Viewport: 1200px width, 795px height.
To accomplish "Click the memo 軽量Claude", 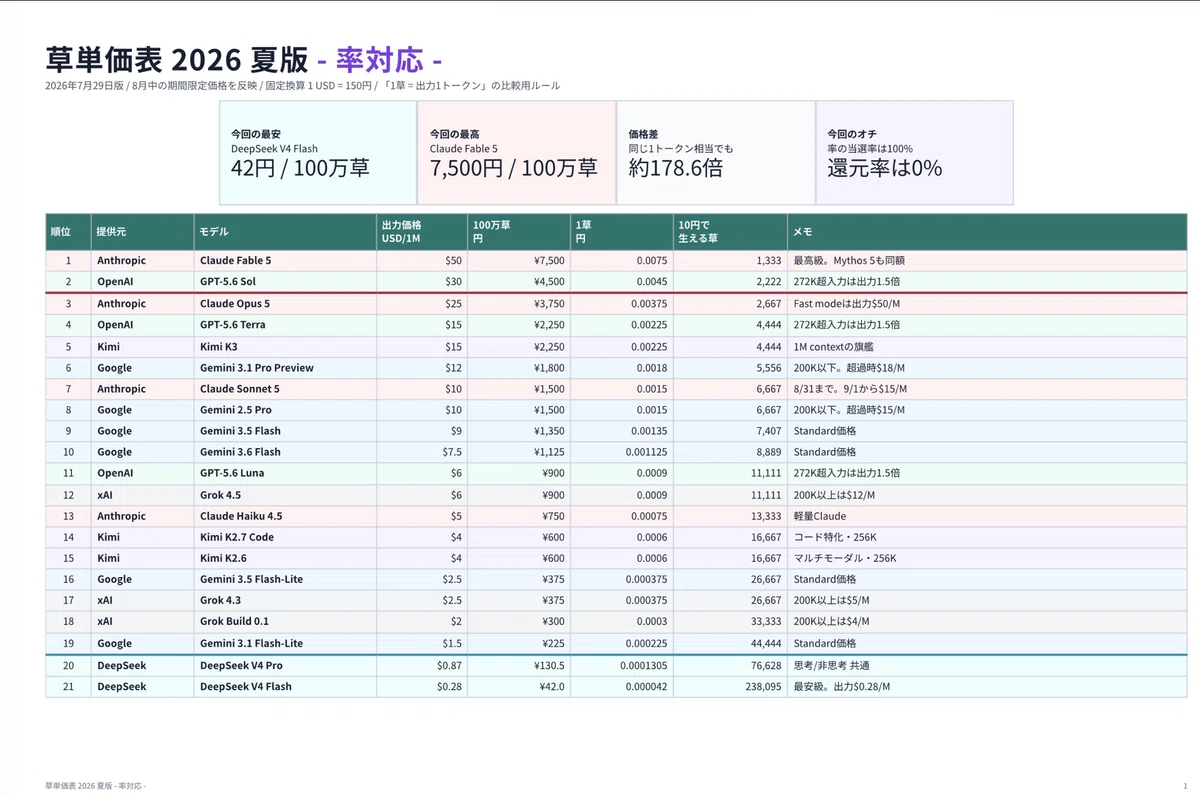I will coord(820,515).
